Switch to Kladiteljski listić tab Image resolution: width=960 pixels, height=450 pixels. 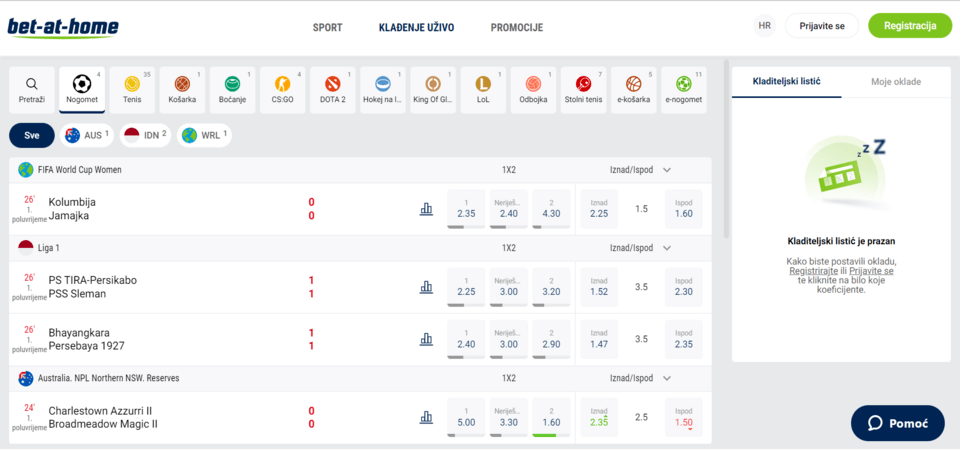787,81
